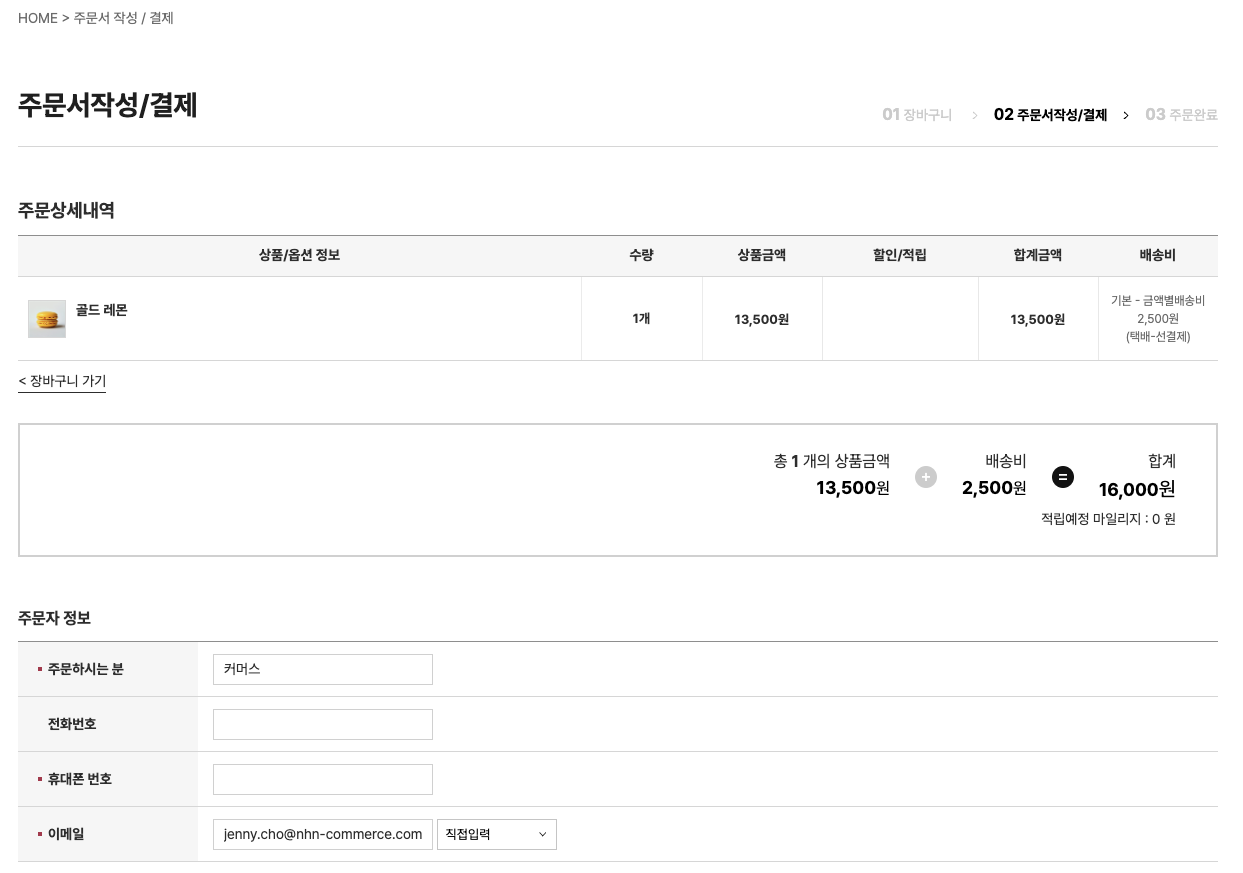Click the 휴대폰 번호 input field
The height and width of the screenshot is (873, 1243).
pyautogui.click(x=322, y=779)
